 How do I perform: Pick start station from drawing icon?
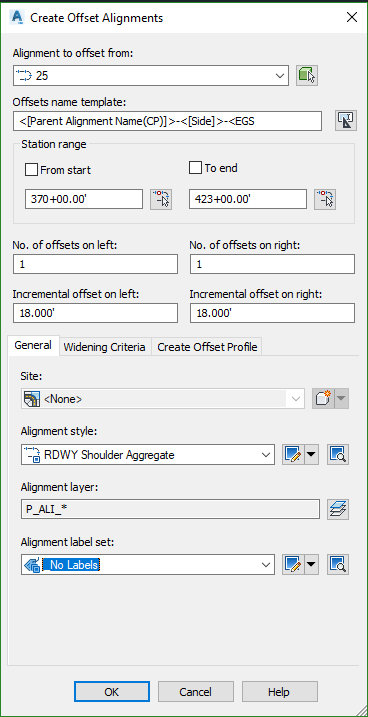click(x=161, y=199)
